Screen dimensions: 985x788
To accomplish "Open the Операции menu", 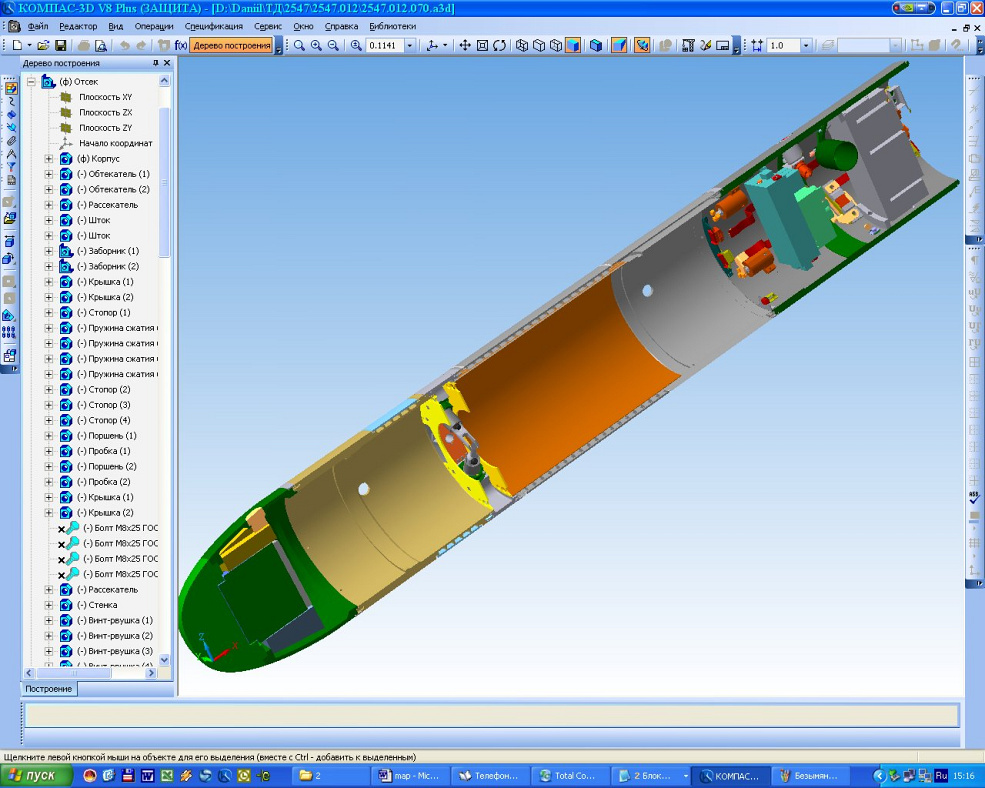I will [x=154, y=26].
